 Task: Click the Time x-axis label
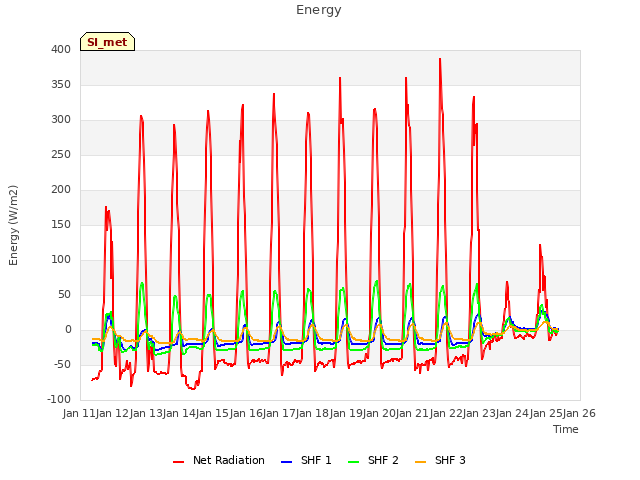(x=566, y=429)
